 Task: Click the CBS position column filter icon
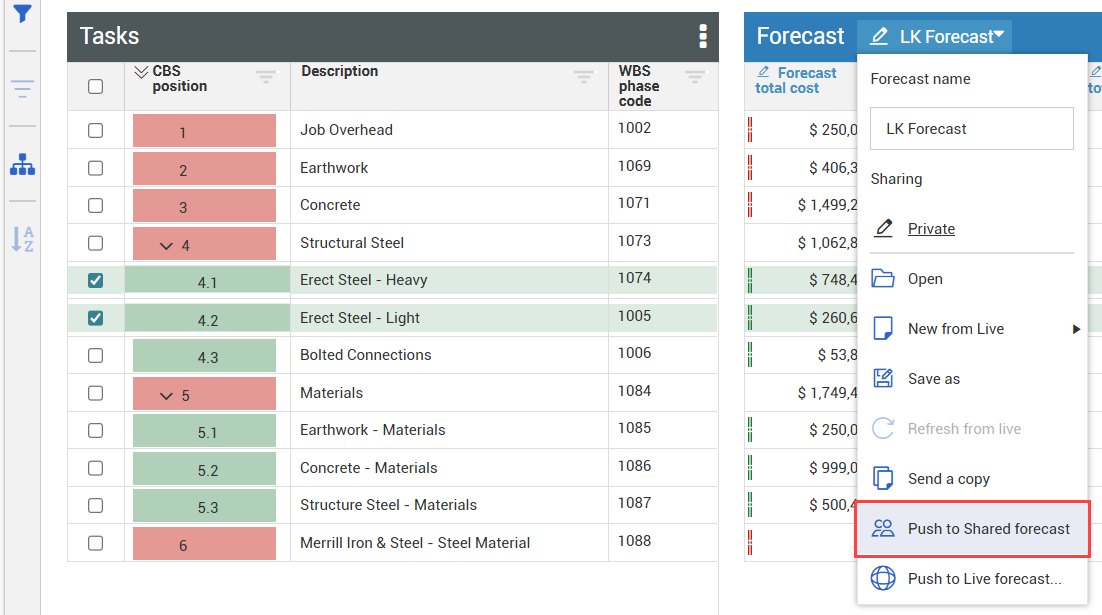point(265,77)
